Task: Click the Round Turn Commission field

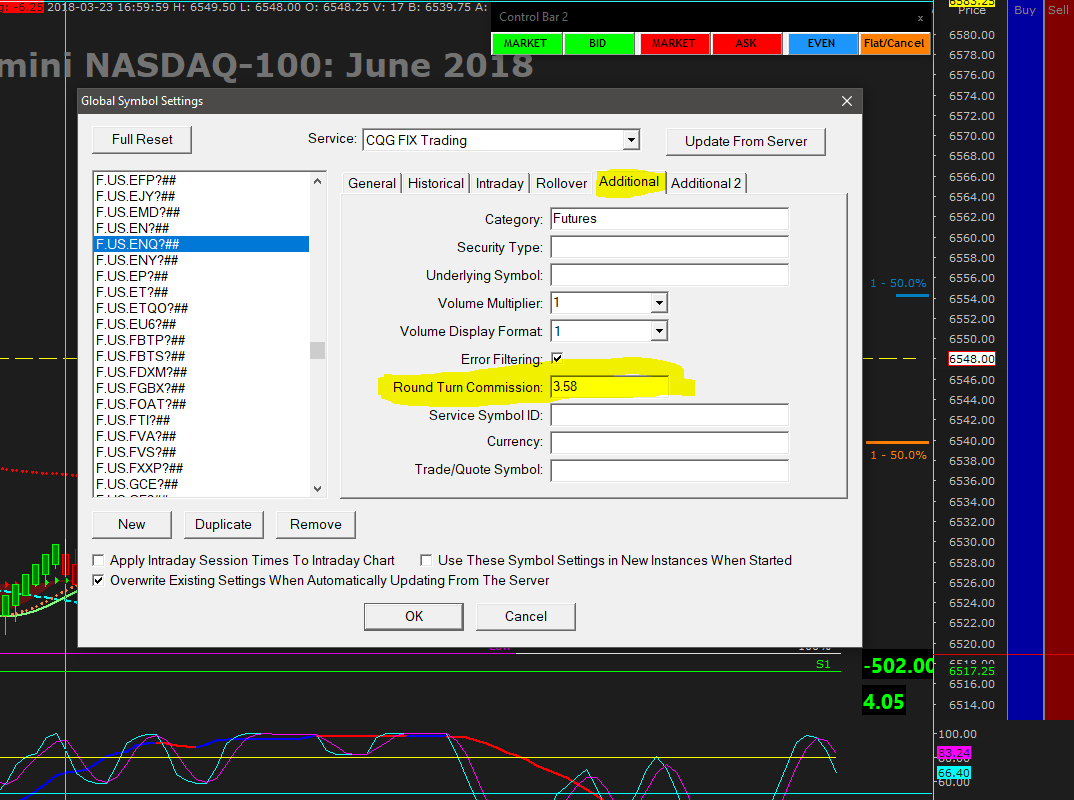Action: coord(608,386)
